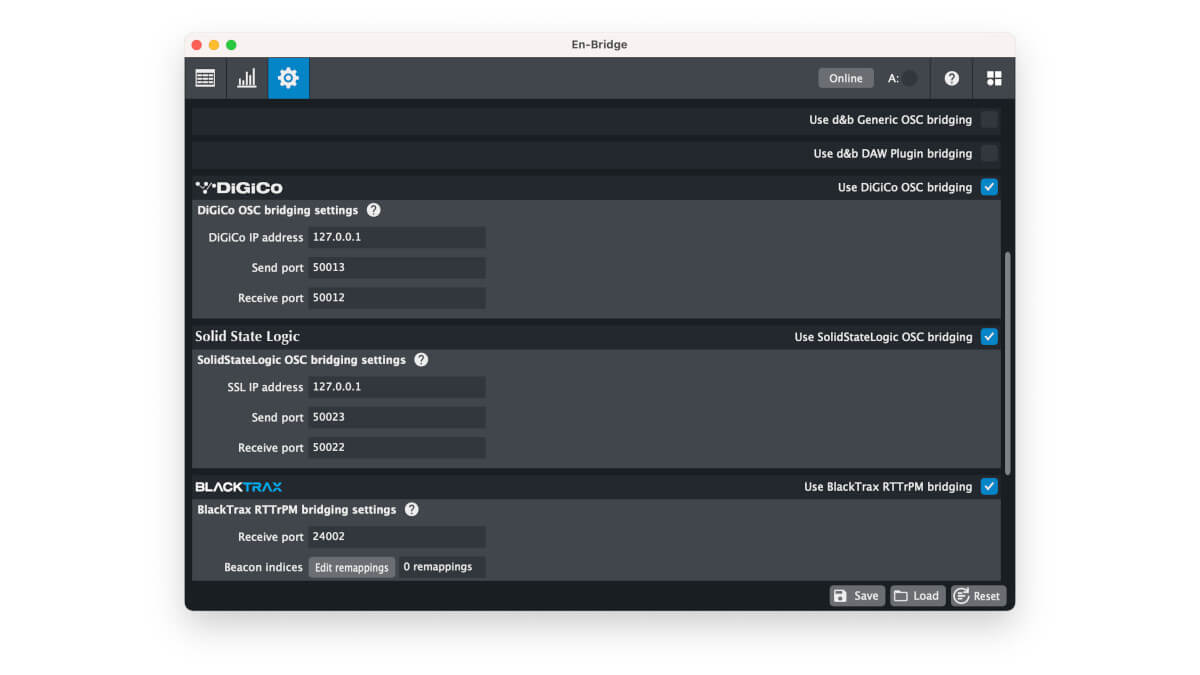The width and height of the screenshot is (1200, 675).
Task: Click the DiGiCo Receive port field
Action: [397, 298]
